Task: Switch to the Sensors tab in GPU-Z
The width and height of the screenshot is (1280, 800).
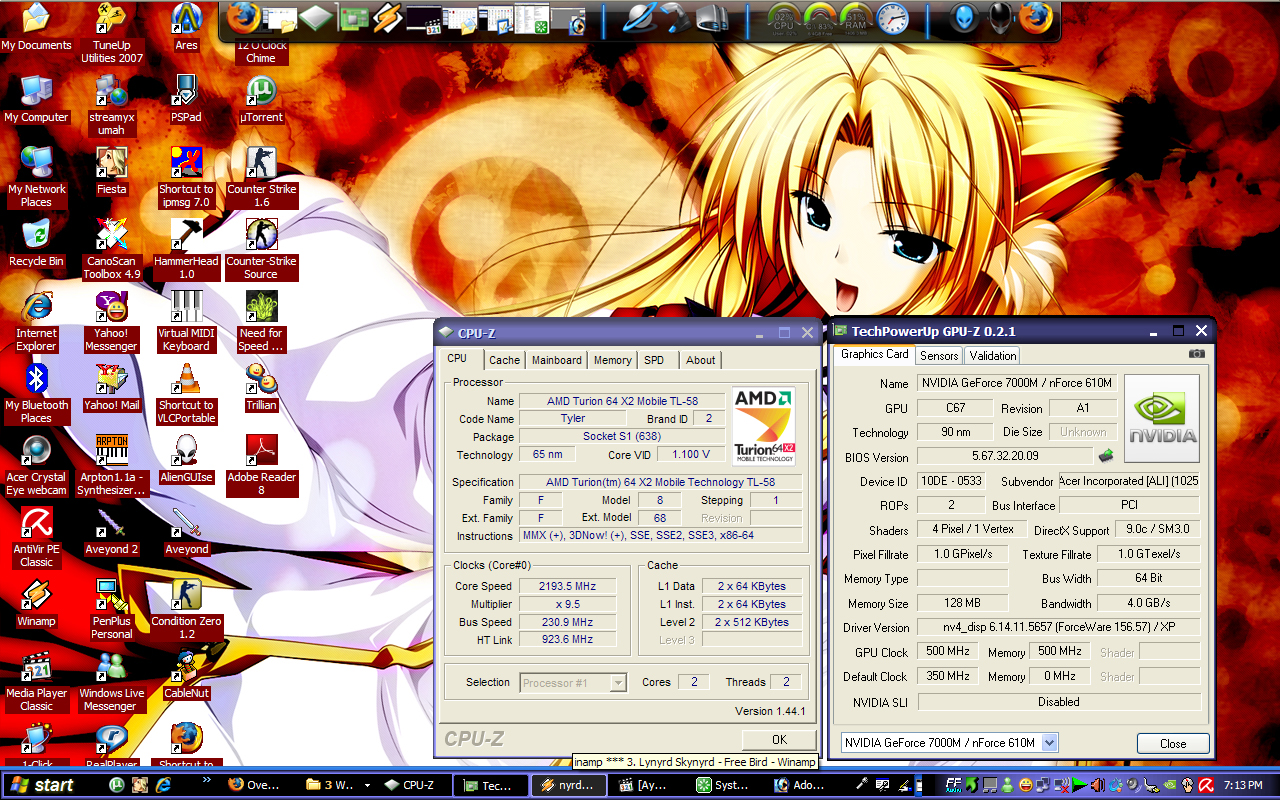Action: 939,355
